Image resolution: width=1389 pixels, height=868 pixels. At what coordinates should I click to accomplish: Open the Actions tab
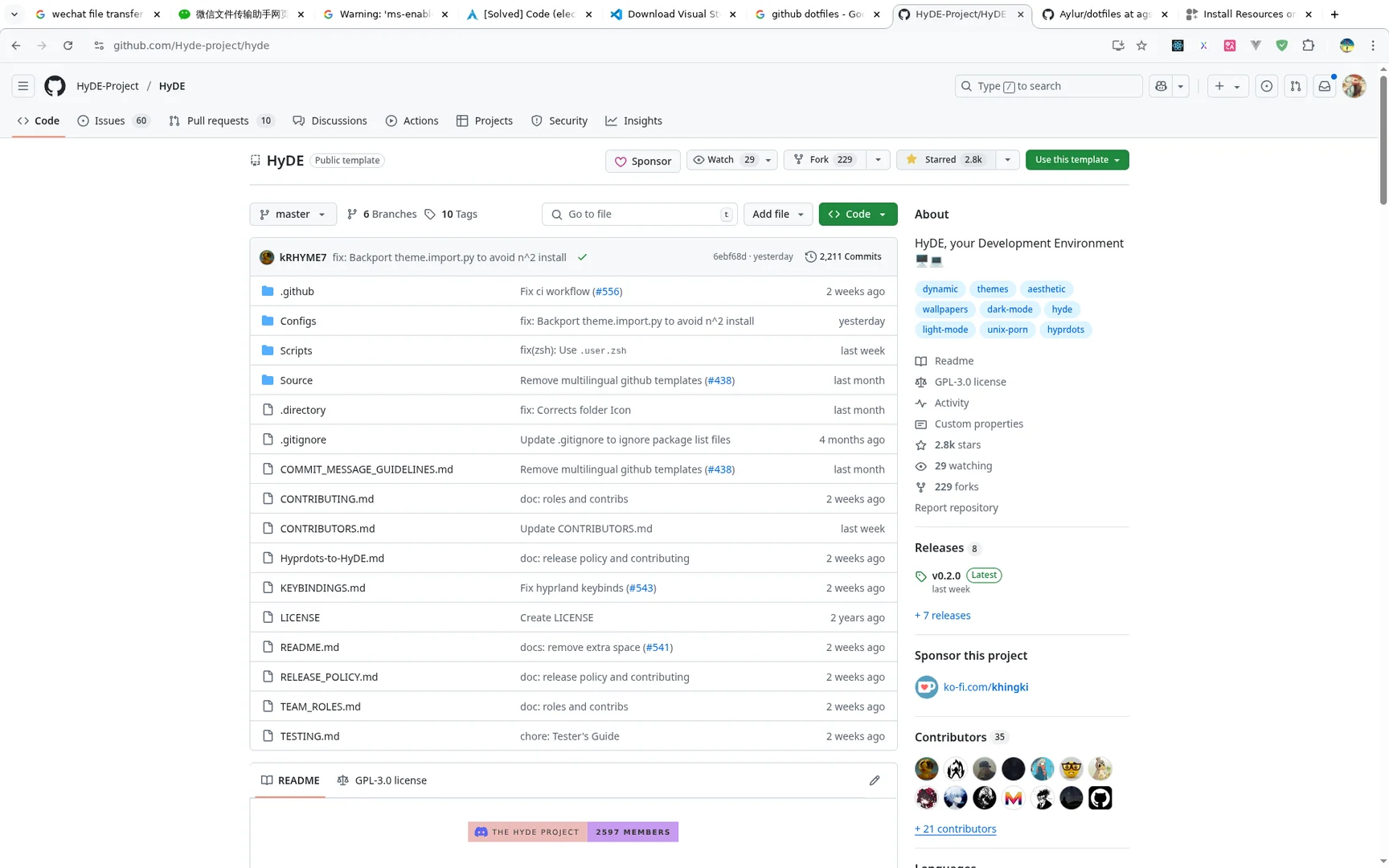pyautogui.click(x=412, y=121)
